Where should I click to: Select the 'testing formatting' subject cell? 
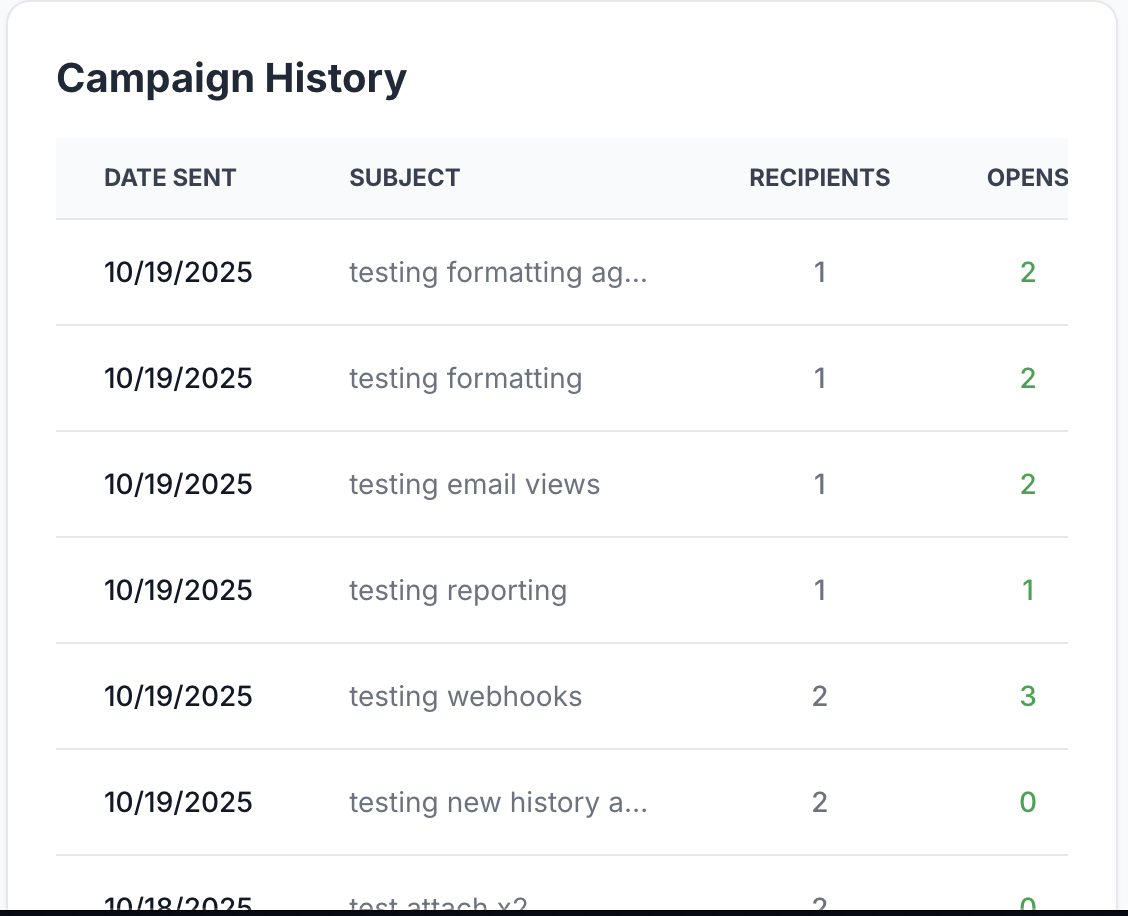pos(465,378)
